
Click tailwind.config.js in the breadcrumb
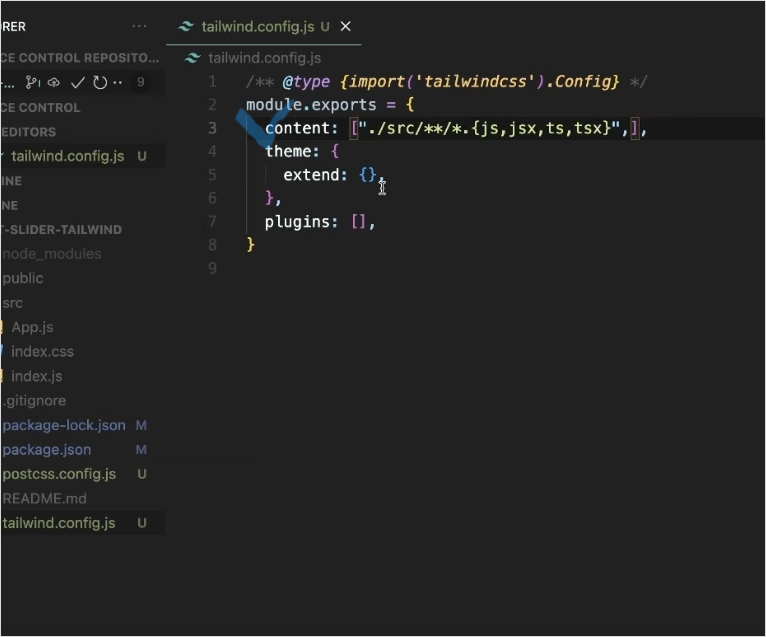point(264,58)
